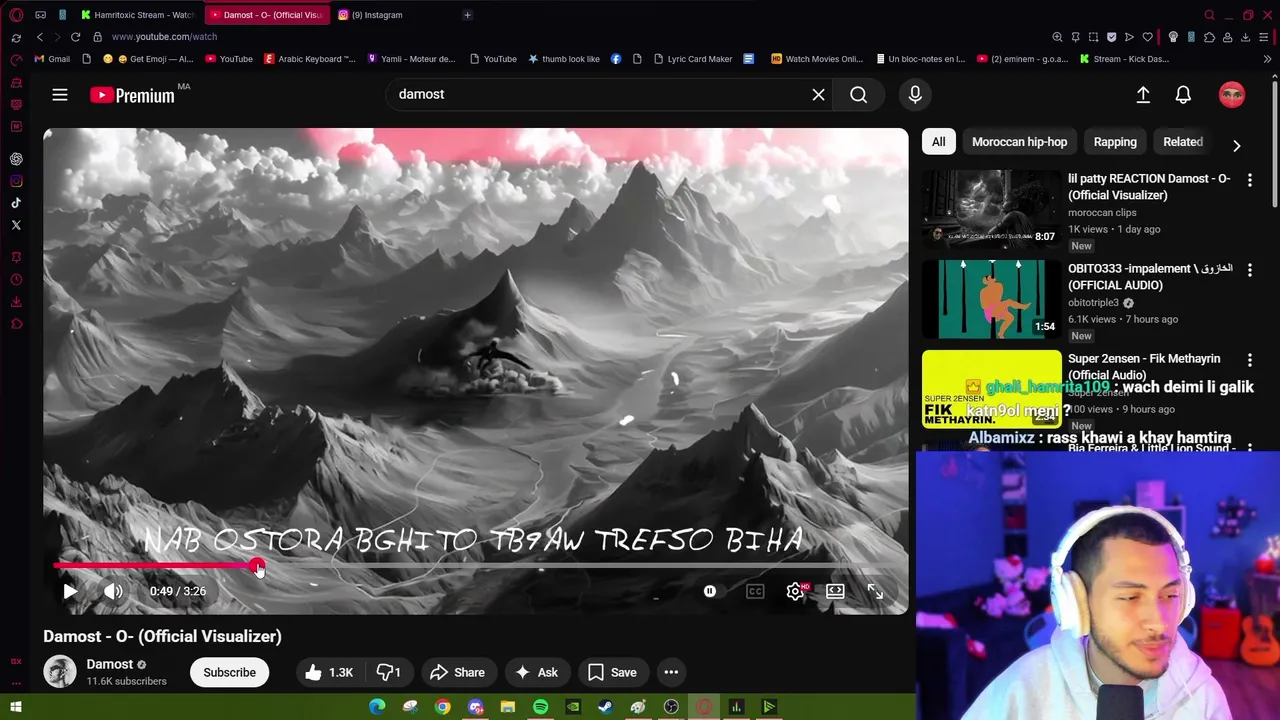Screen dimensions: 1280x720
Task: Switch to the Hamritoxic Stream tab
Action: point(138,15)
